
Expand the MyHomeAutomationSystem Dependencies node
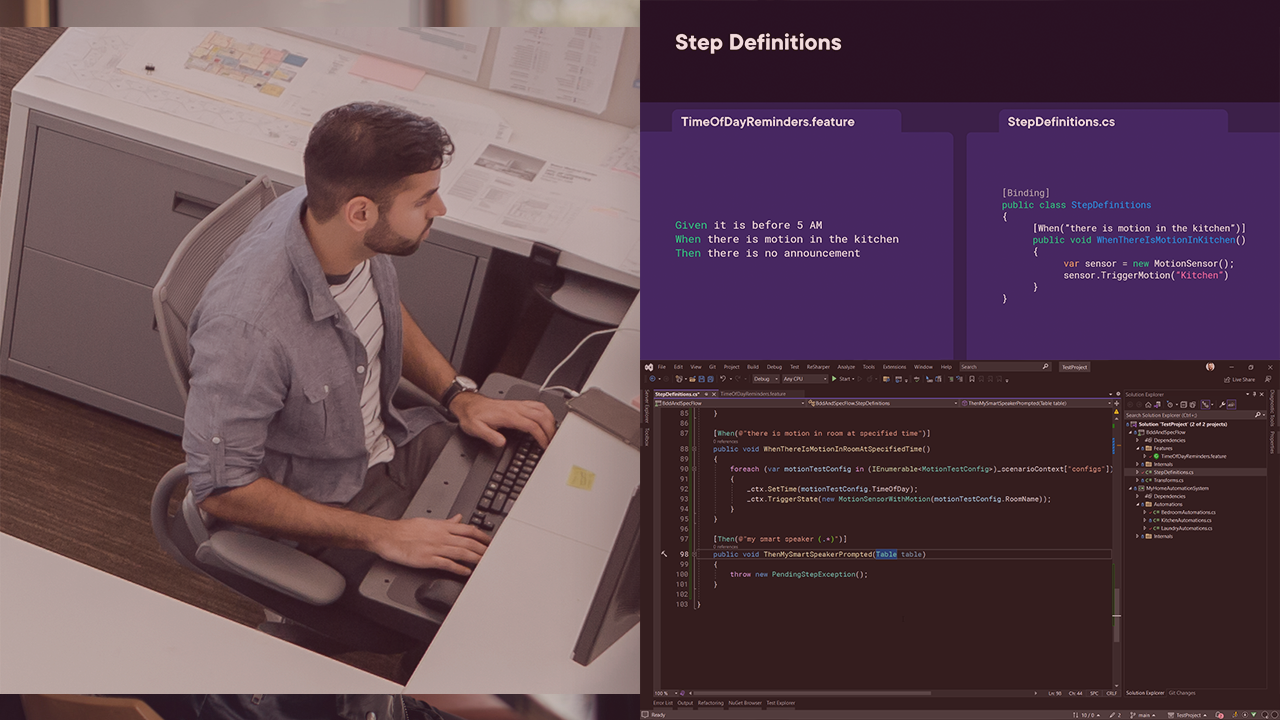(1137, 496)
